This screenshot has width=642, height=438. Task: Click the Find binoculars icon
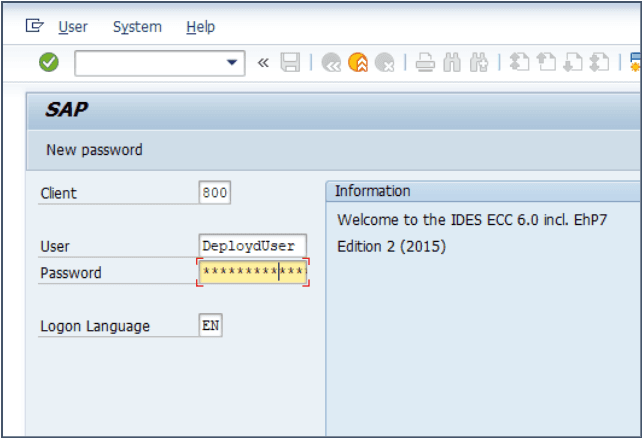452,63
